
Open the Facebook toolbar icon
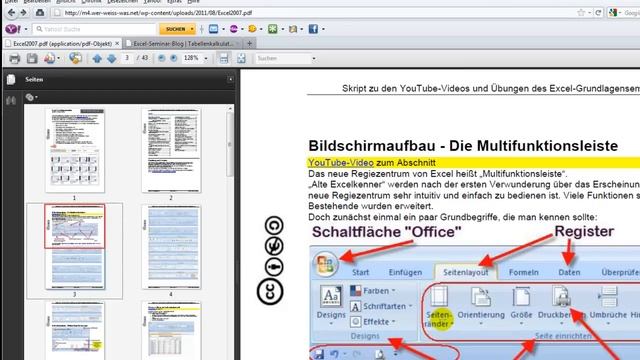coord(313,29)
